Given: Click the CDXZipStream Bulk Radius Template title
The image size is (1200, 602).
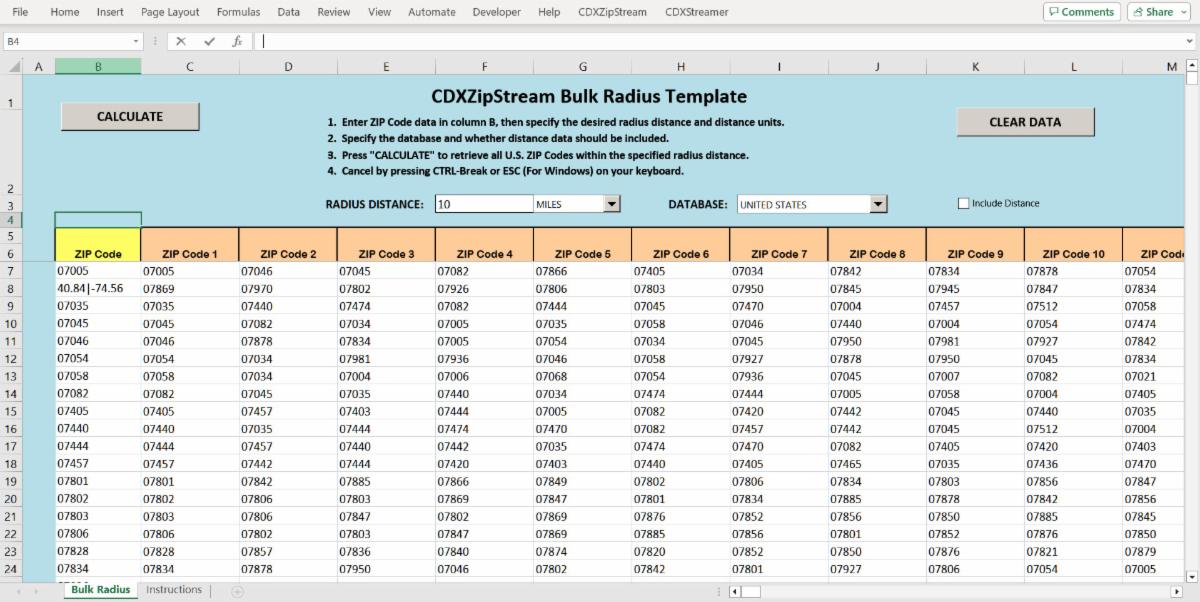Looking at the screenshot, I should (x=589, y=97).
